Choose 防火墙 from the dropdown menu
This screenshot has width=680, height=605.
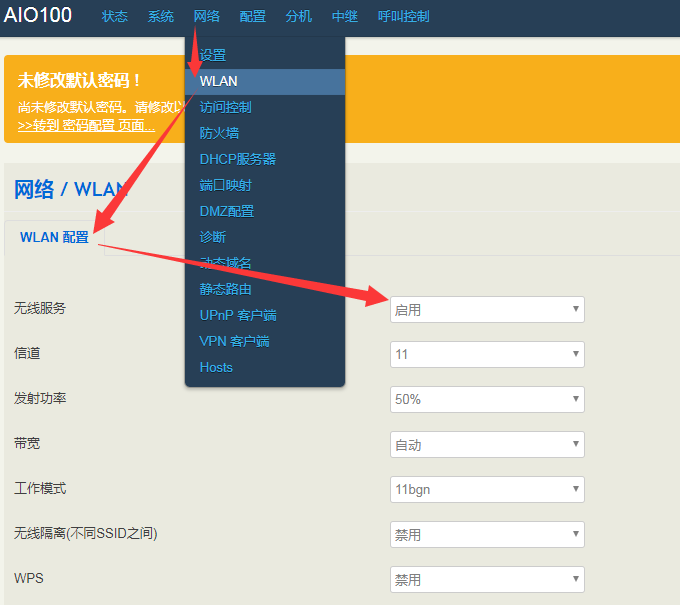click(x=265, y=134)
